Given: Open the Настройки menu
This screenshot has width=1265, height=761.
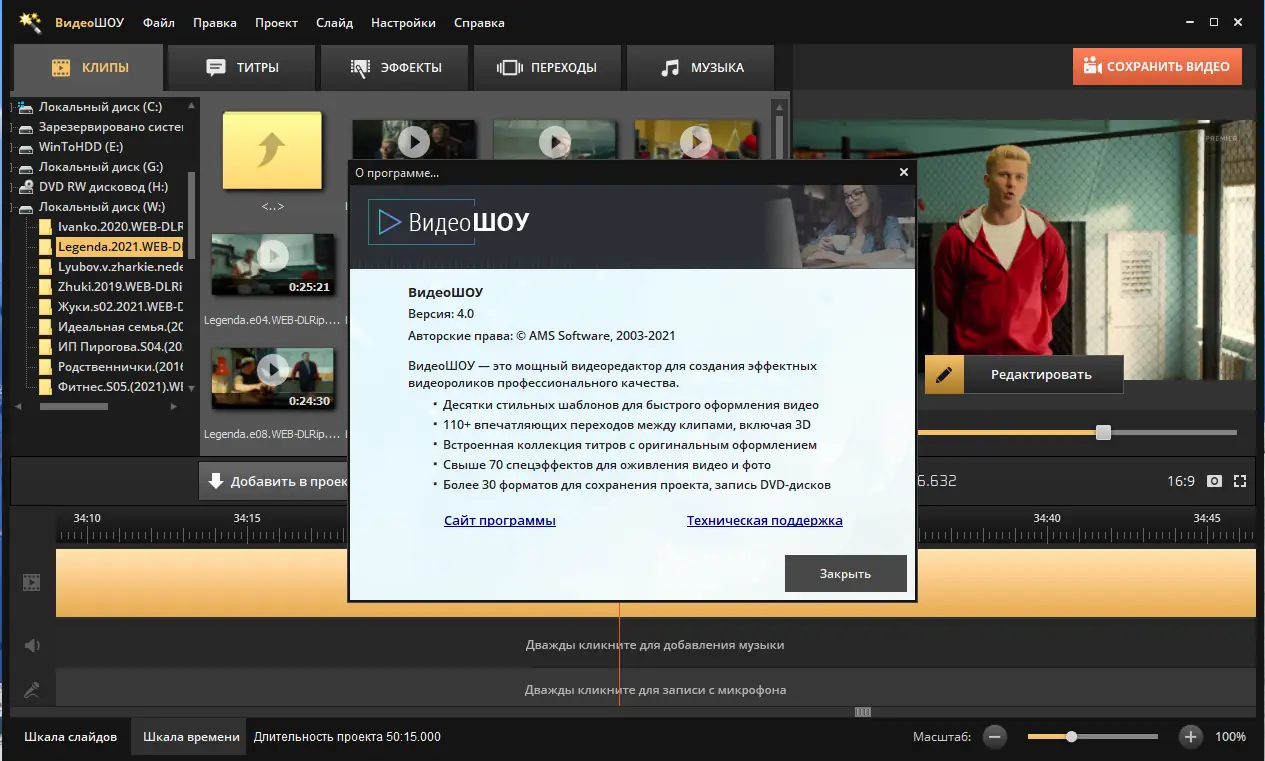Looking at the screenshot, I should click(x=403, y=22).
